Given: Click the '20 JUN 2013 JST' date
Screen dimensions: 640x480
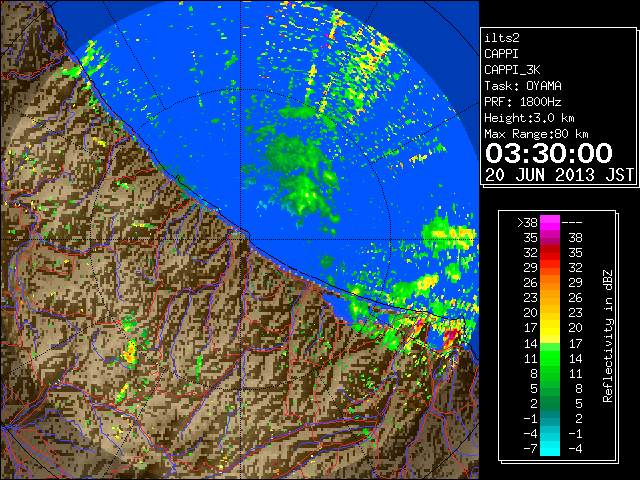Looking at the screenshot, I should [559, 175].
